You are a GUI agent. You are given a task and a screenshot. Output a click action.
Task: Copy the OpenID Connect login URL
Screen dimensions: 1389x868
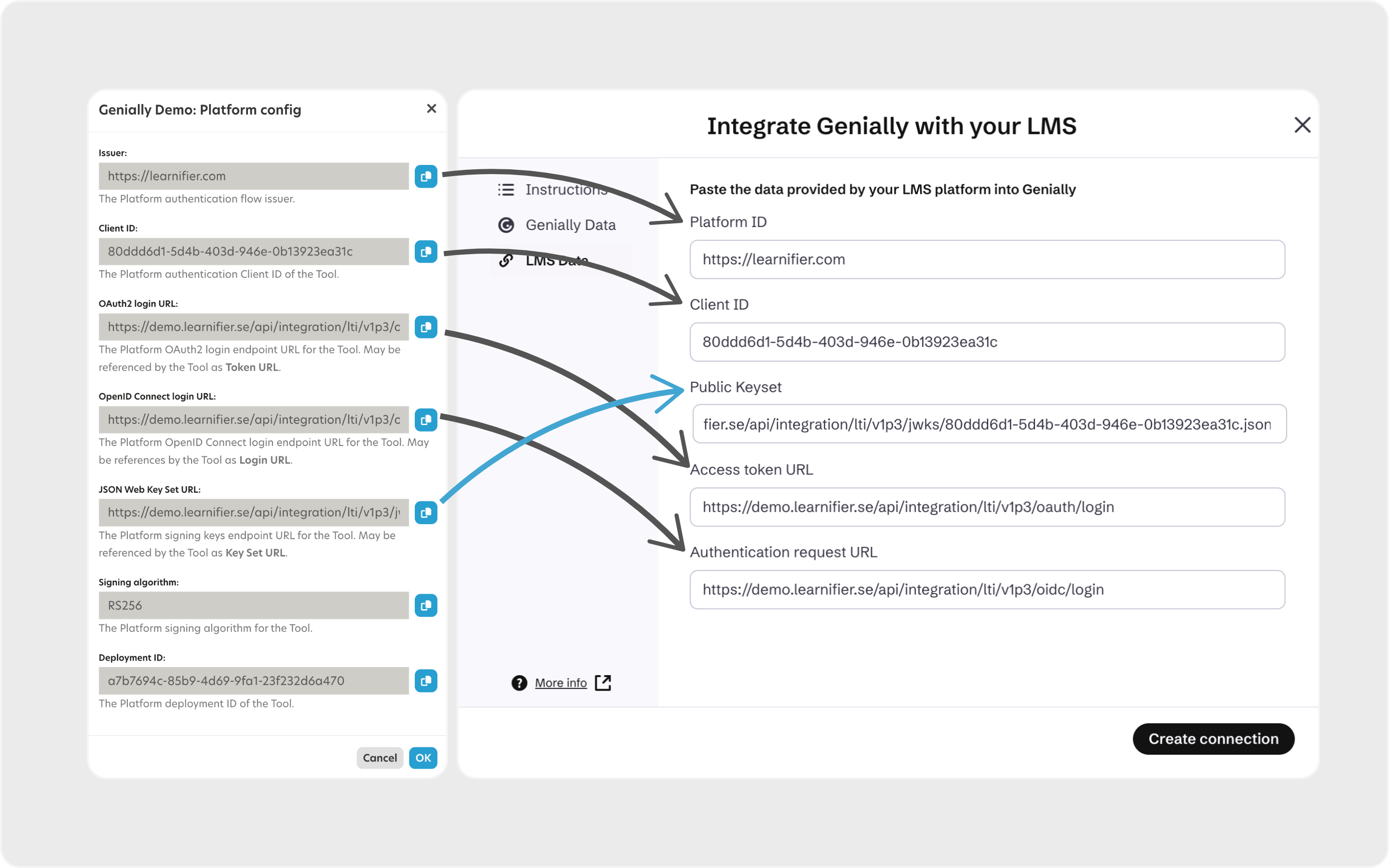click(x=425, y=420)
